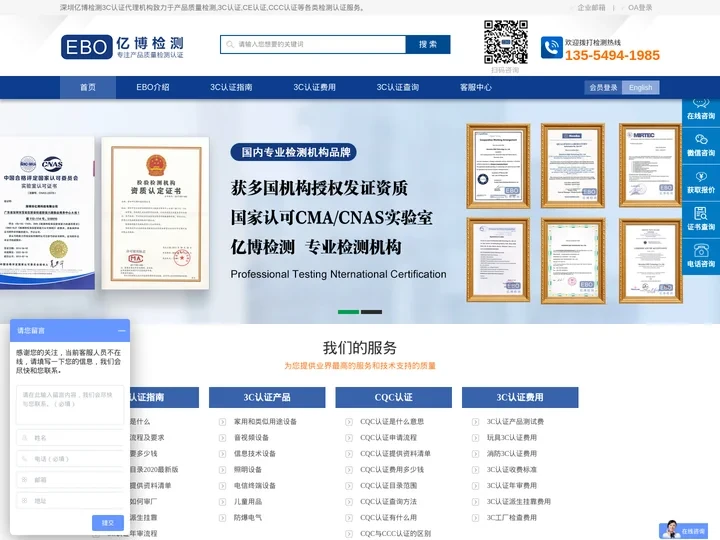Switch to English version
The width and height of the screenshot is (720, 540).
tap(641, 87)
